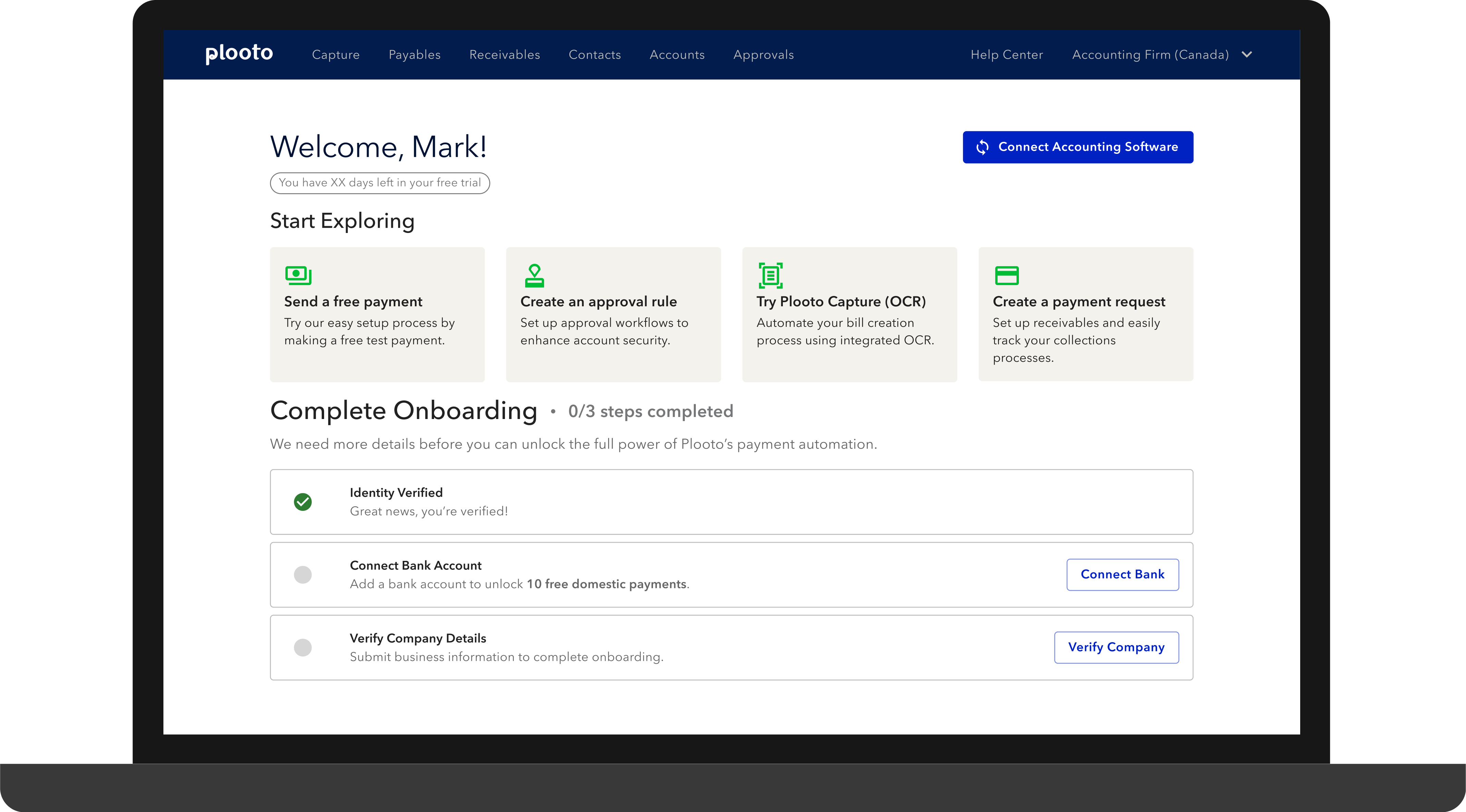
Task: Open the Create an approval rule card
Action: pyautogui.click(x=614, y=314)
